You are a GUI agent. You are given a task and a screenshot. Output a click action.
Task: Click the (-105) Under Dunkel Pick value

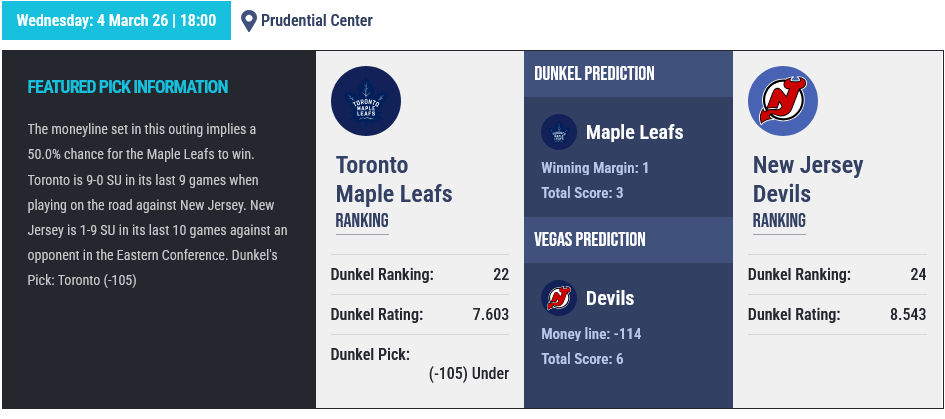(x=469, y=373)
